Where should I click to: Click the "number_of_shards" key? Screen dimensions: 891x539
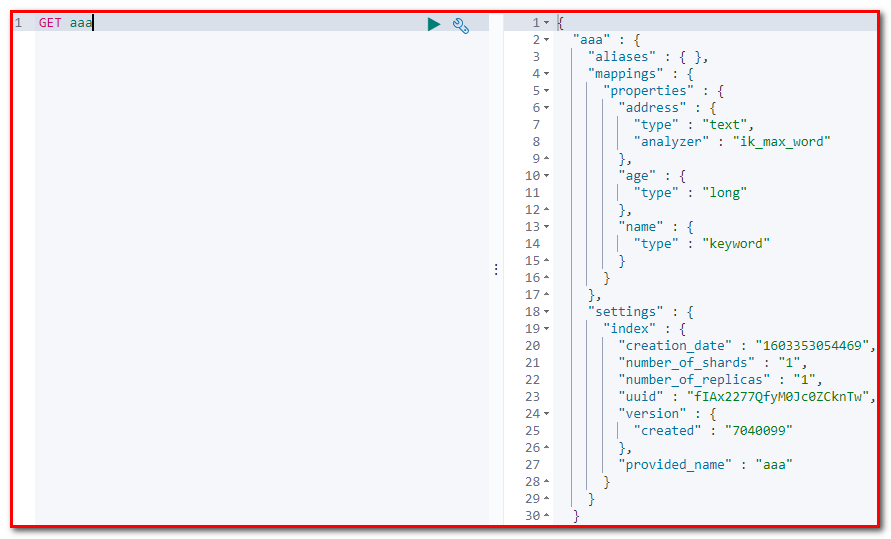click(x=686, y=363)
